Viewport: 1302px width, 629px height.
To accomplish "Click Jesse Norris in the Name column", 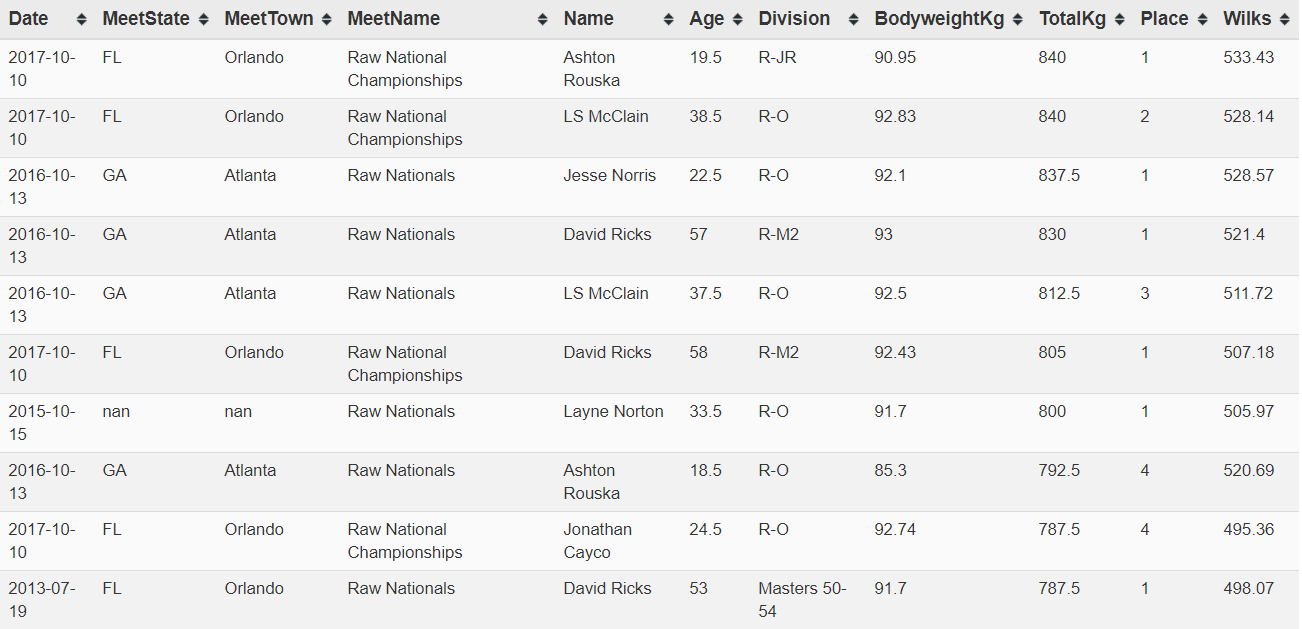I will 610,175.
